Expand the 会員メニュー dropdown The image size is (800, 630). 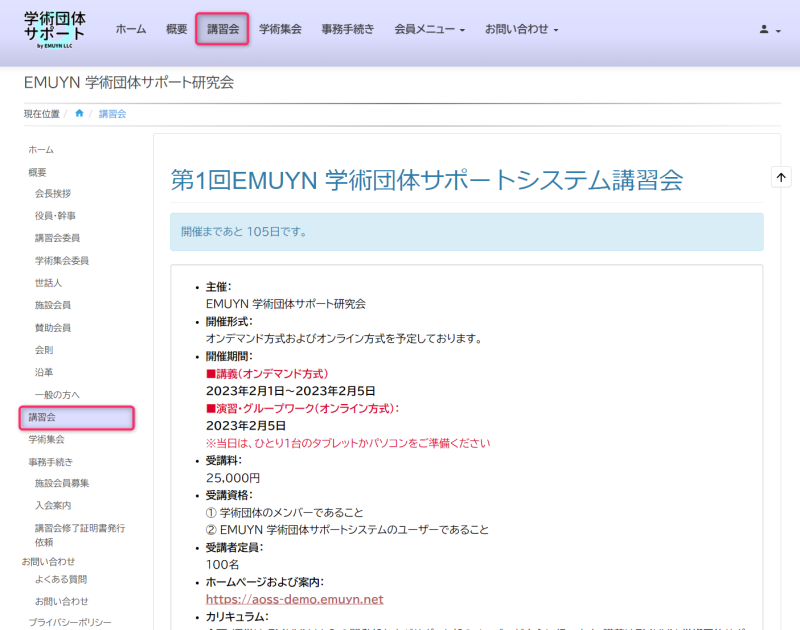pos(430,30)
